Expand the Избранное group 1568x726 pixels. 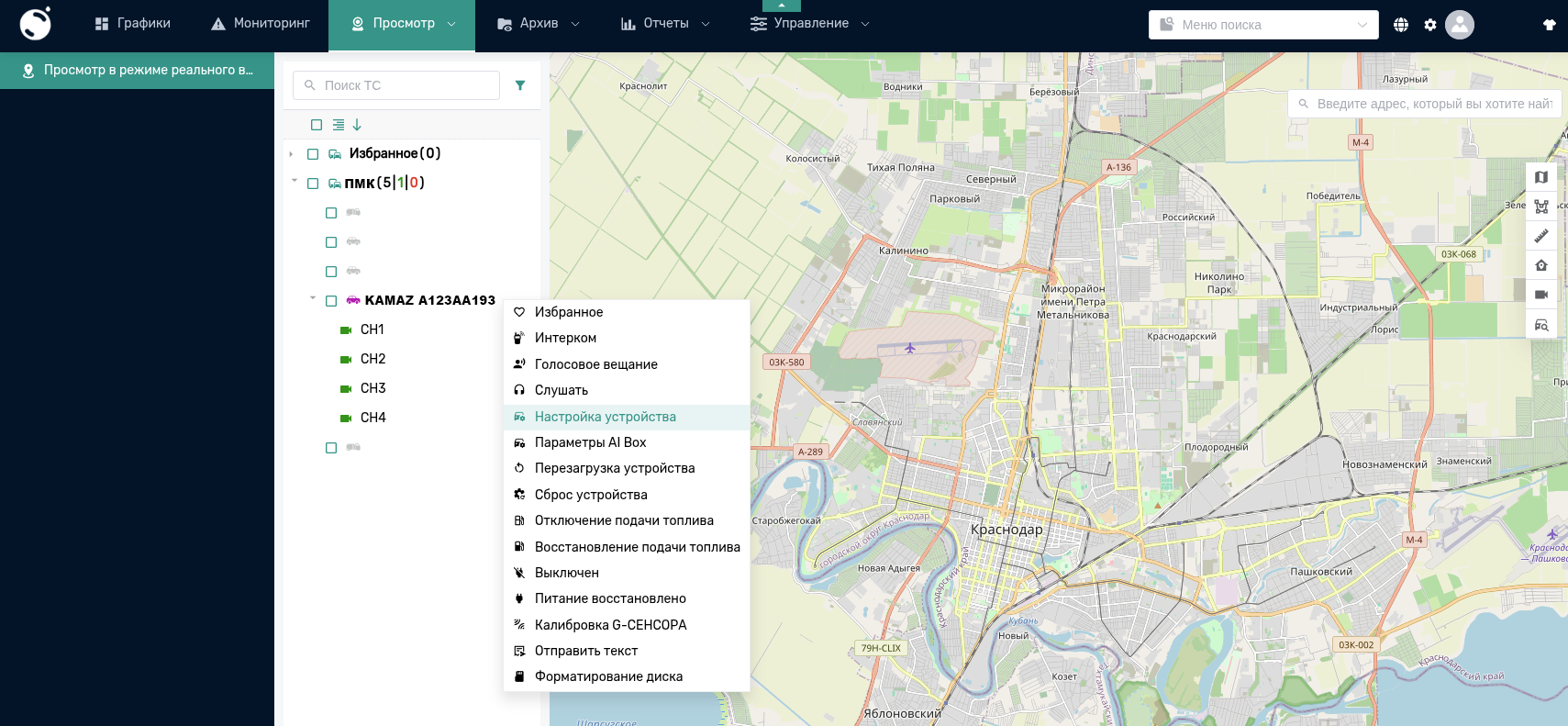[291, 154]
